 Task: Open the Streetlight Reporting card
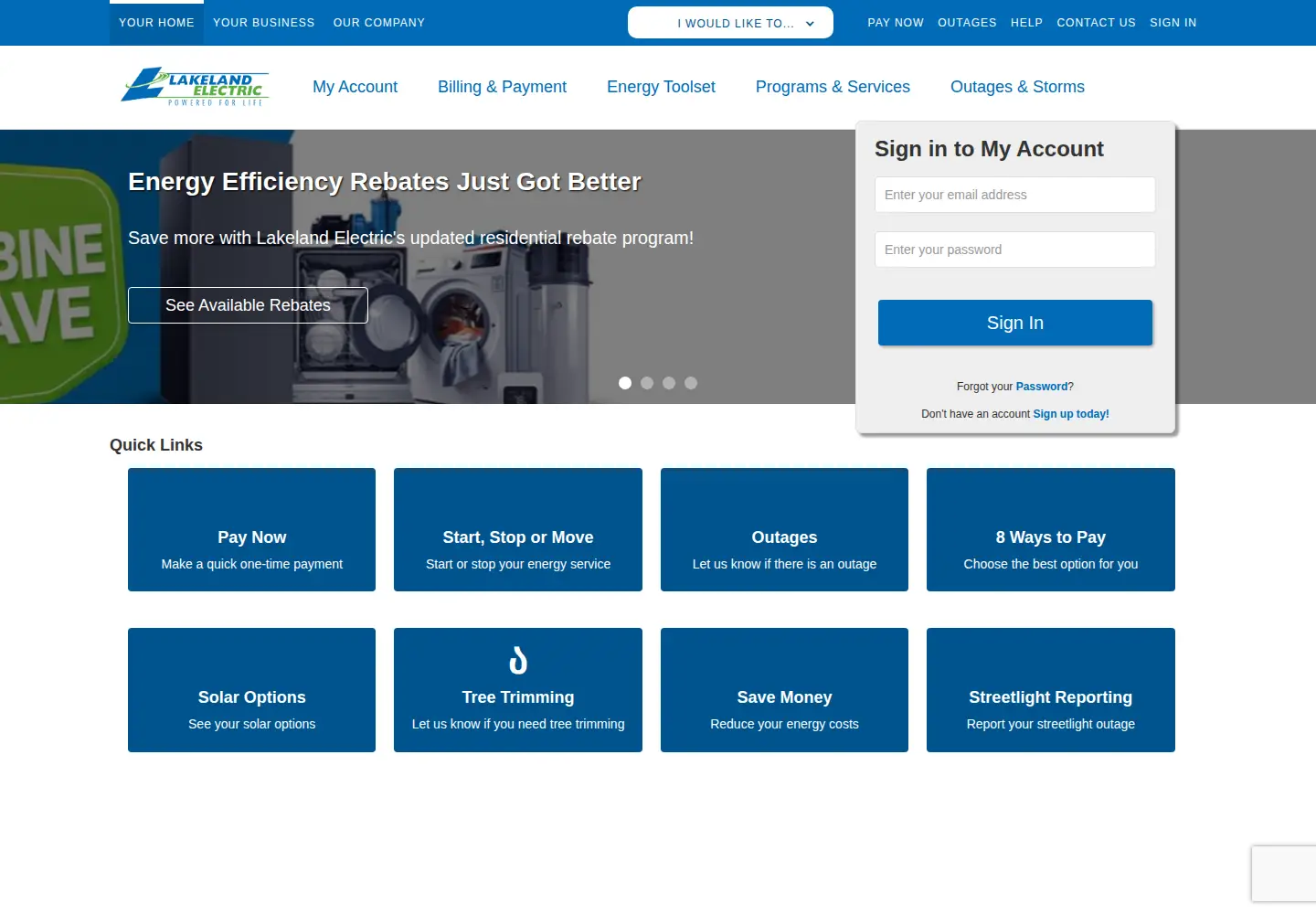point(1051,690)
